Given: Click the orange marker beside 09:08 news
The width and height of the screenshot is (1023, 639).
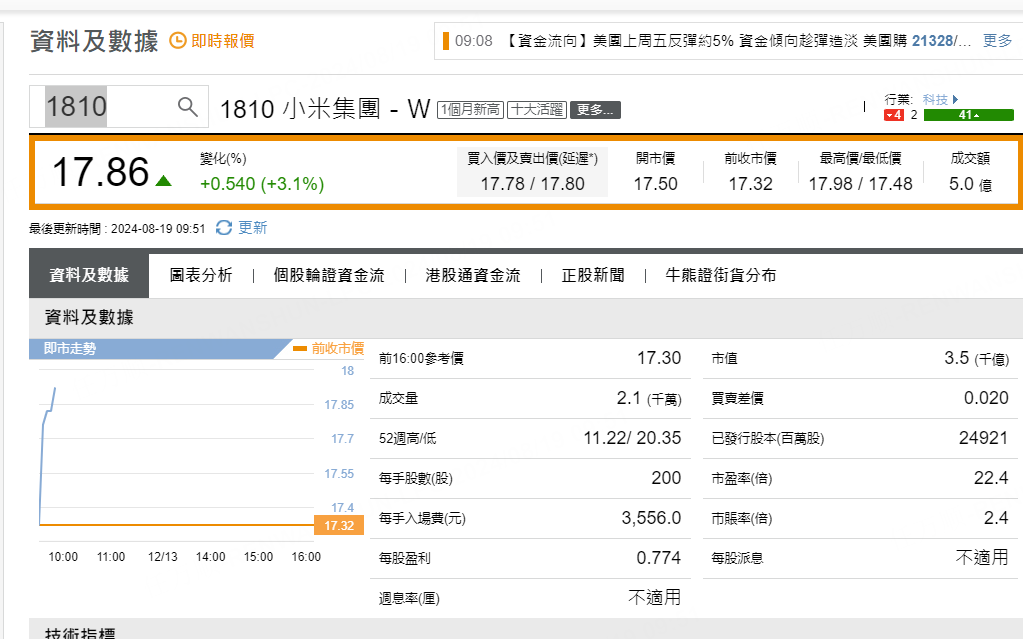Looking at the screenshot, I should [x=446, y=40].
